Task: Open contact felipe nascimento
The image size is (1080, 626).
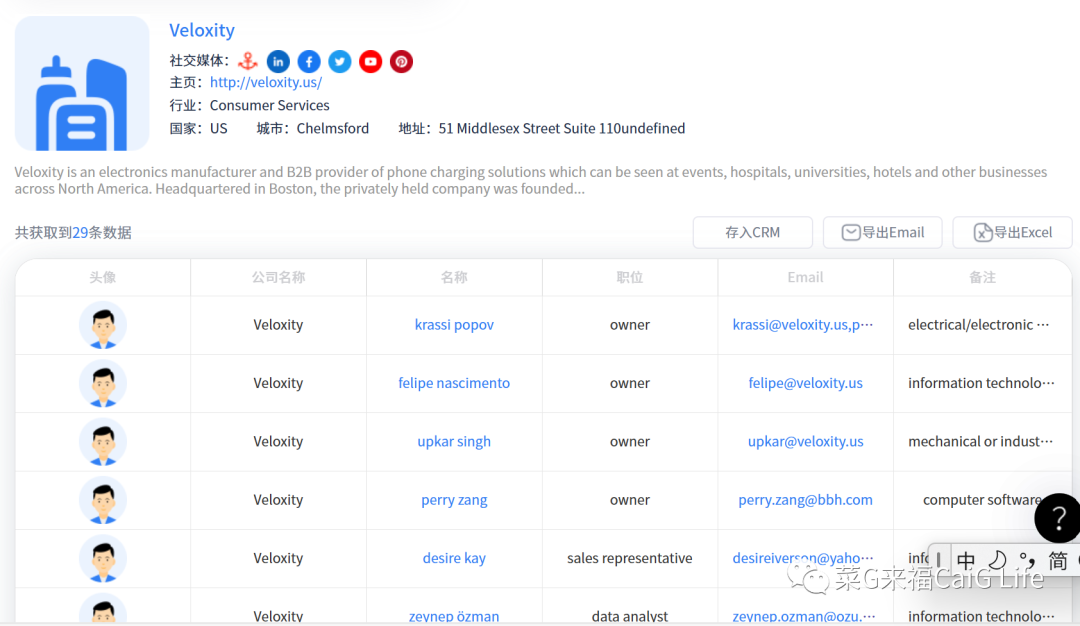Action: [454, 383]
